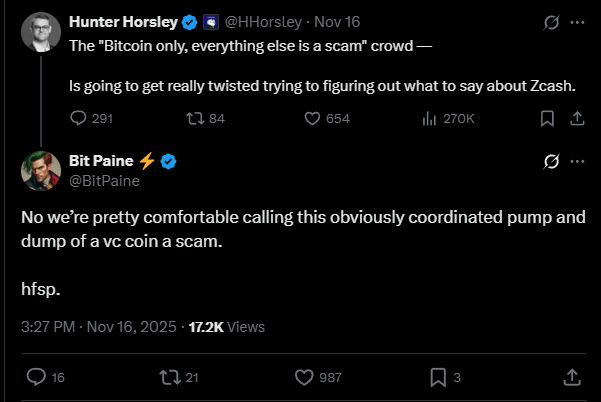The image size is (601, 402).
Task: Open Grok icon on Hunter Horsley's tweet
Action: (548, 22)
